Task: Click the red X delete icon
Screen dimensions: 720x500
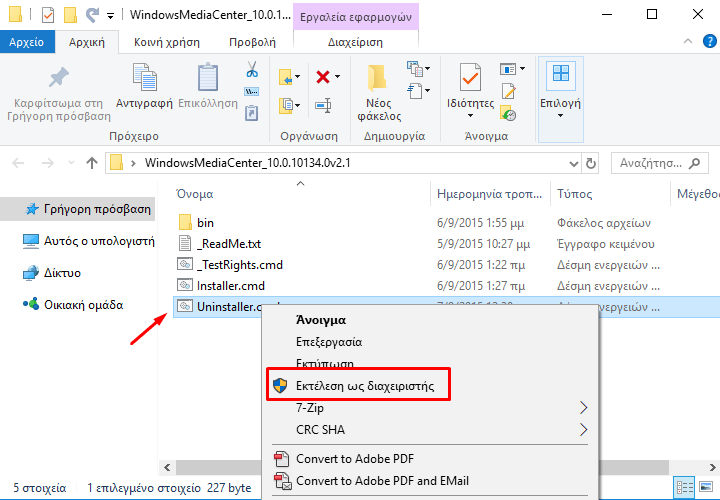Action: (x=323, y=77)
